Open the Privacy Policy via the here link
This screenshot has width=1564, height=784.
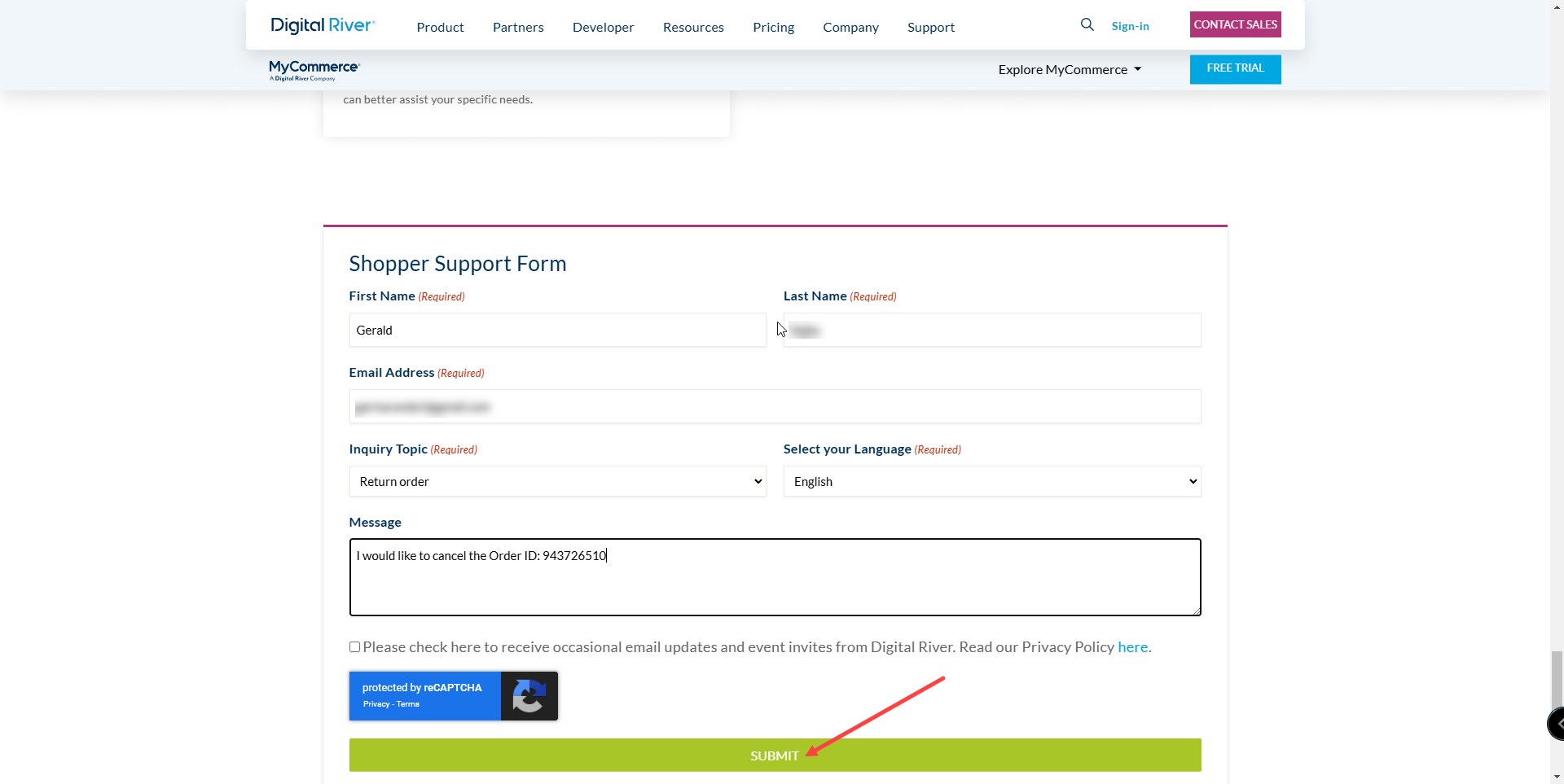coord(1133,646)
